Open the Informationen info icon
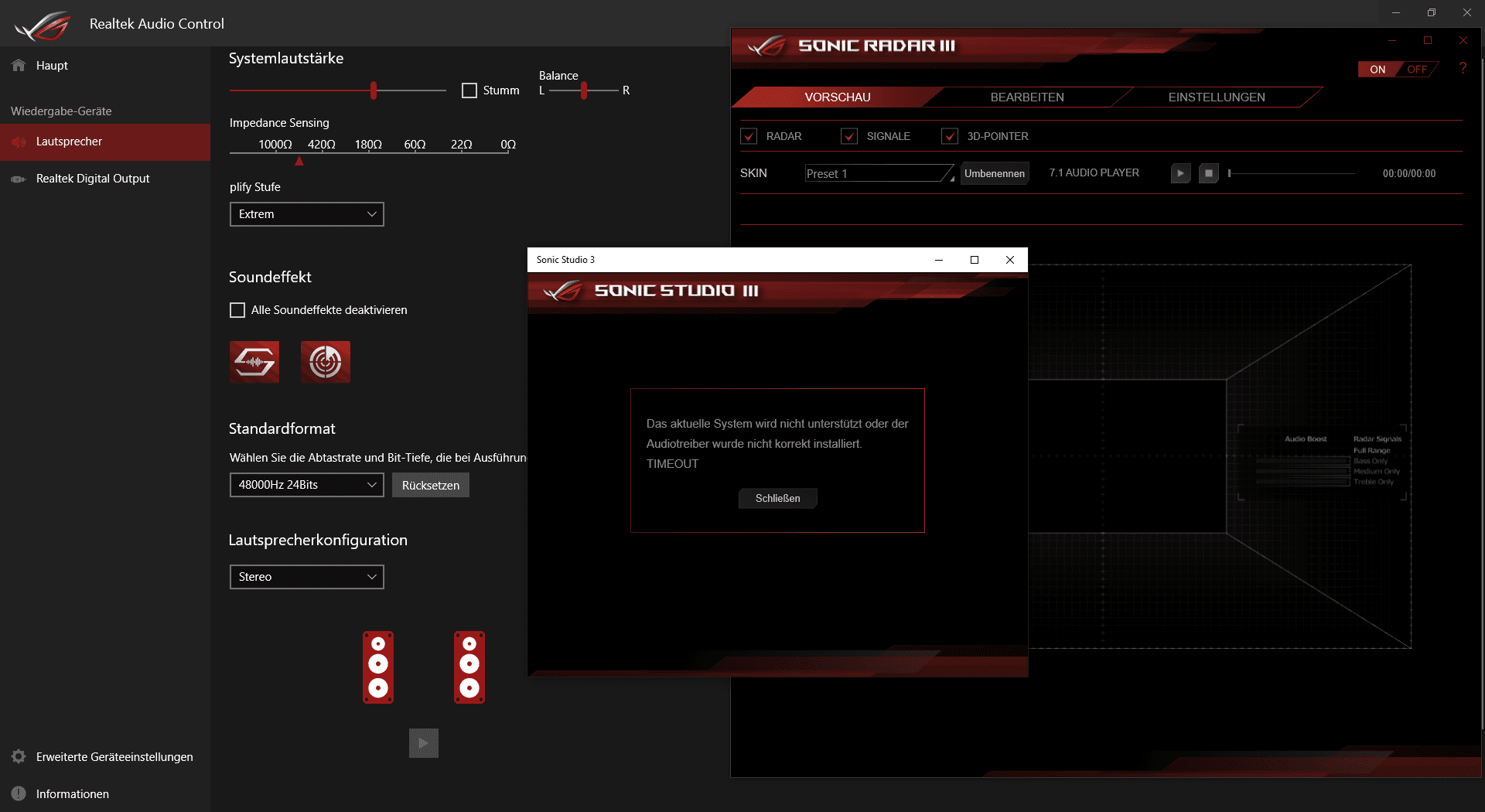 coord(19,793)
